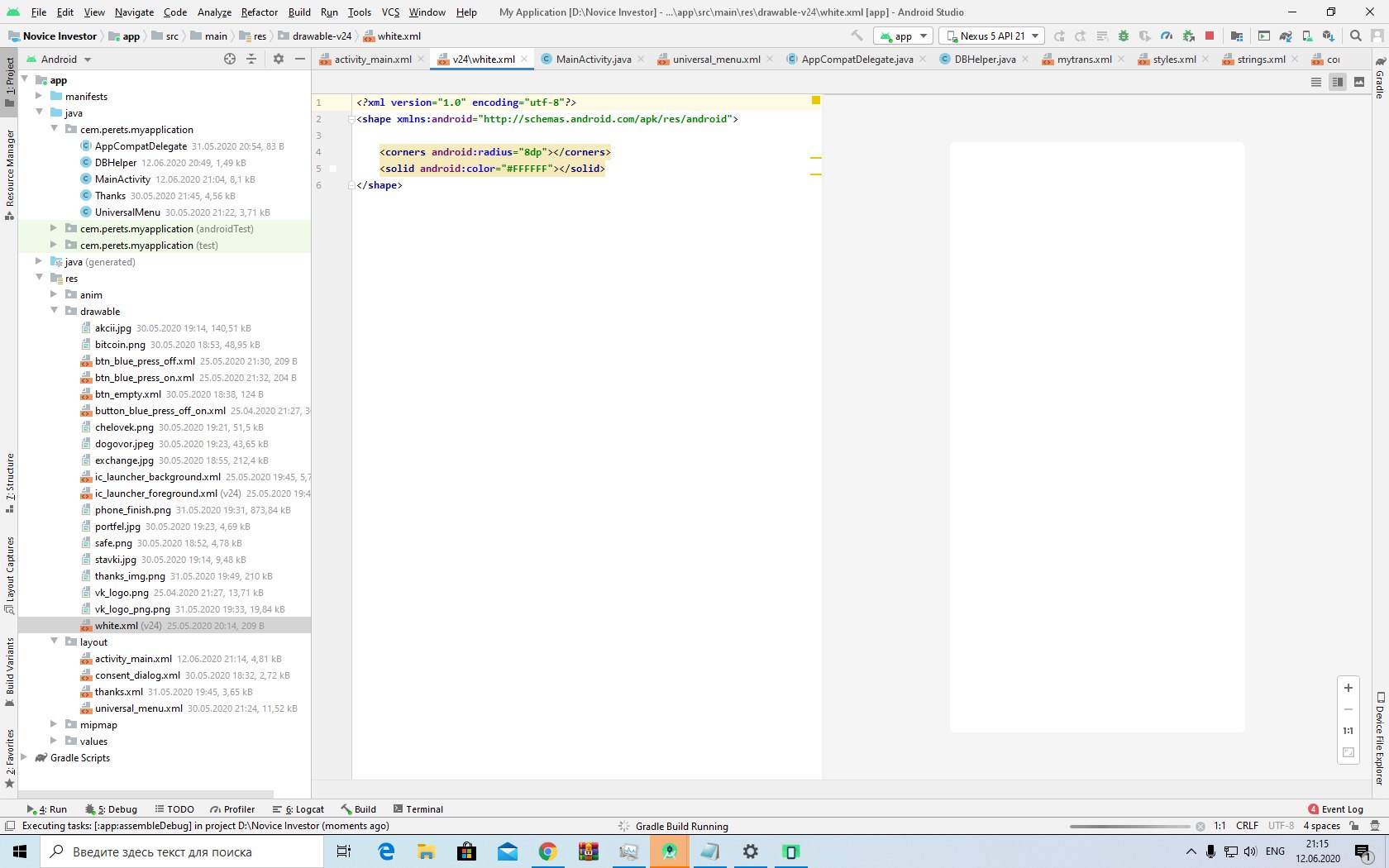The height and width of the screenshot is (868, 1389).
Task: Switch to MainActivity.java tab
Action: coord(593,60)
